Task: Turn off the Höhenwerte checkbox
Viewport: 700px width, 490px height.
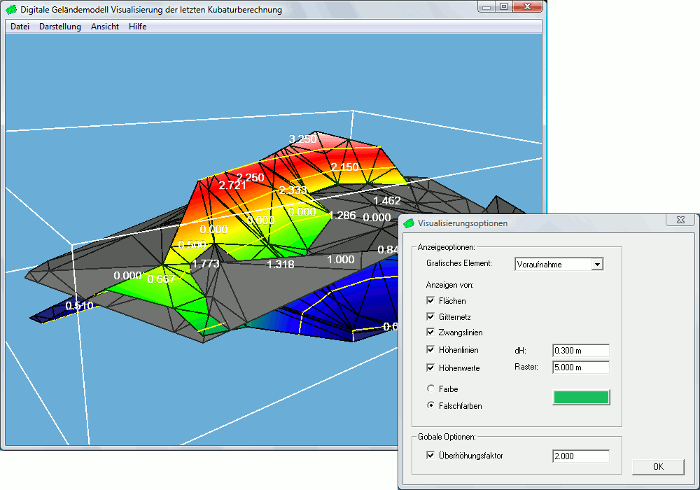Action: pyautogui.click(x=430, y=367)
